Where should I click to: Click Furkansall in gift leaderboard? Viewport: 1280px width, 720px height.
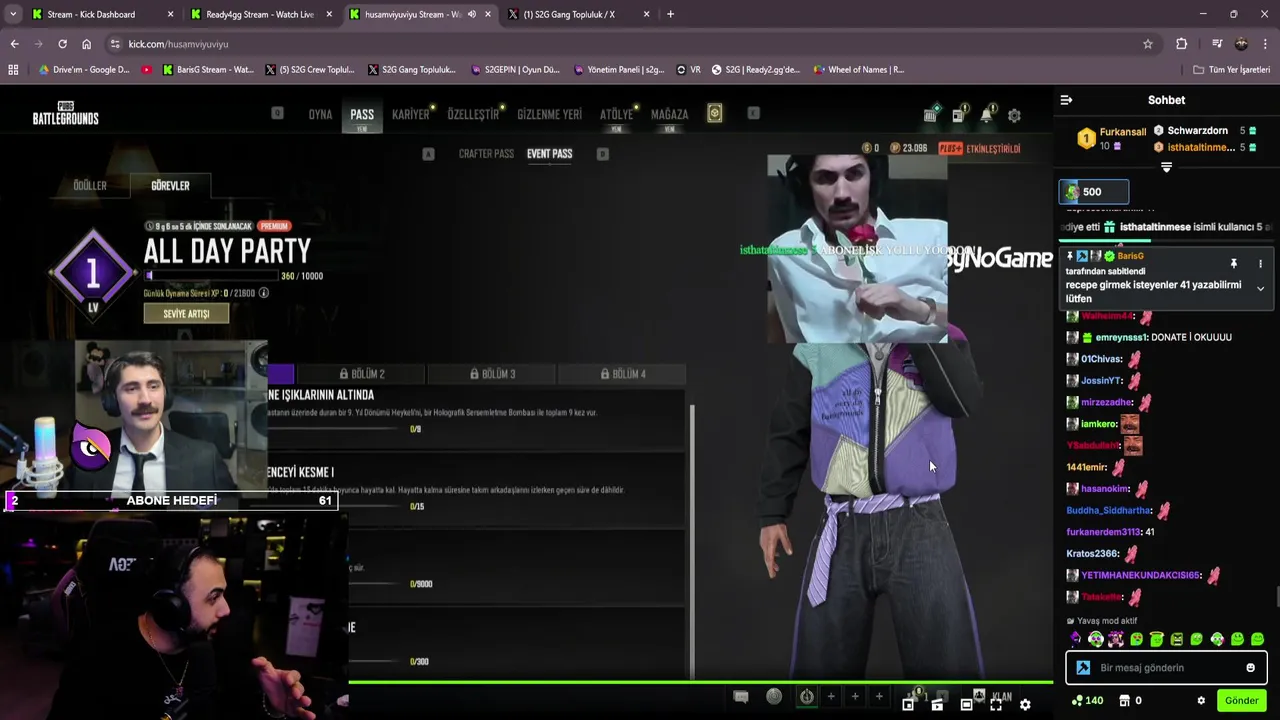(1123, 132)
